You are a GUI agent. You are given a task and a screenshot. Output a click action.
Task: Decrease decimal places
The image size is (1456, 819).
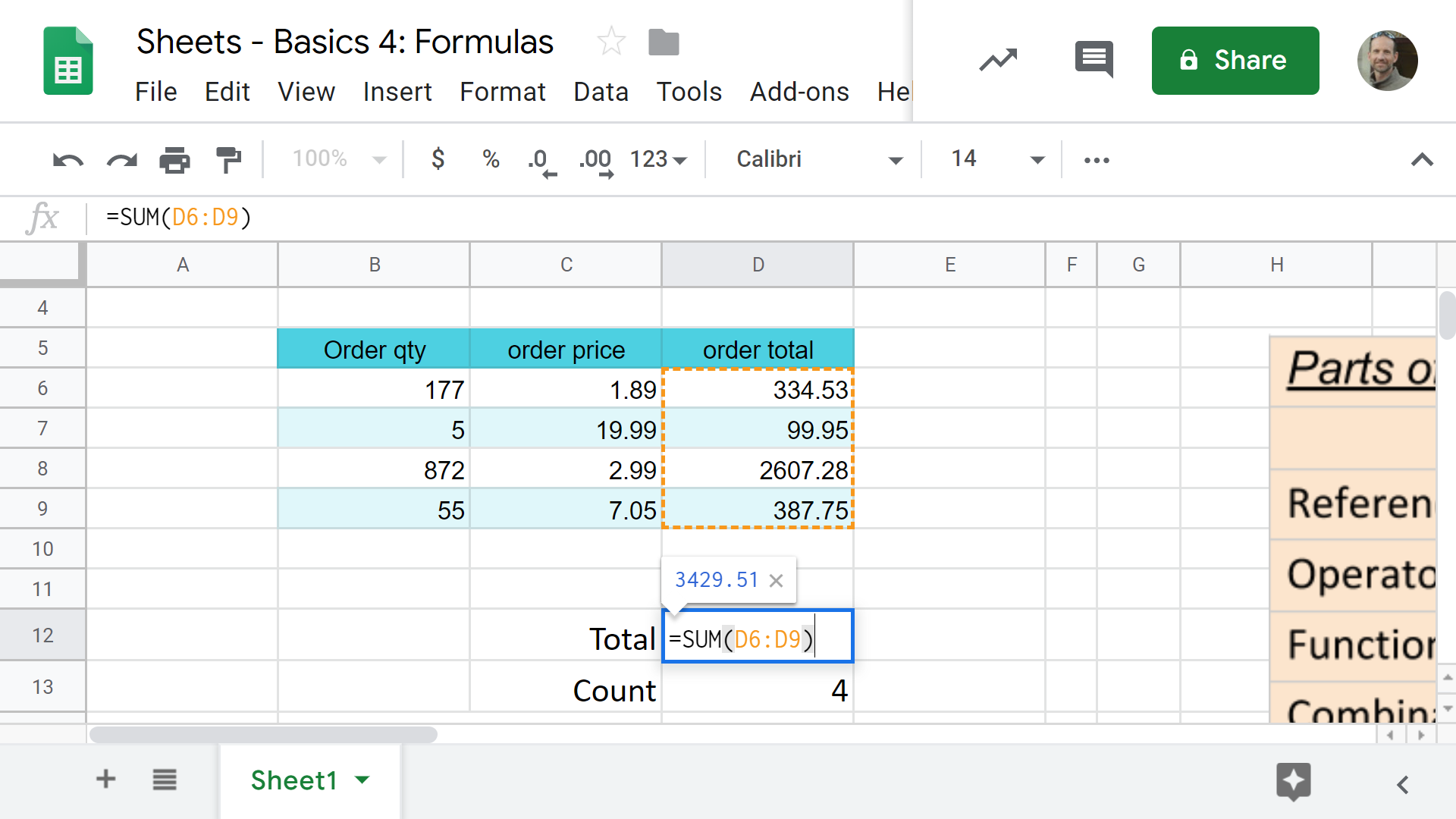click(x=541, y=159)
